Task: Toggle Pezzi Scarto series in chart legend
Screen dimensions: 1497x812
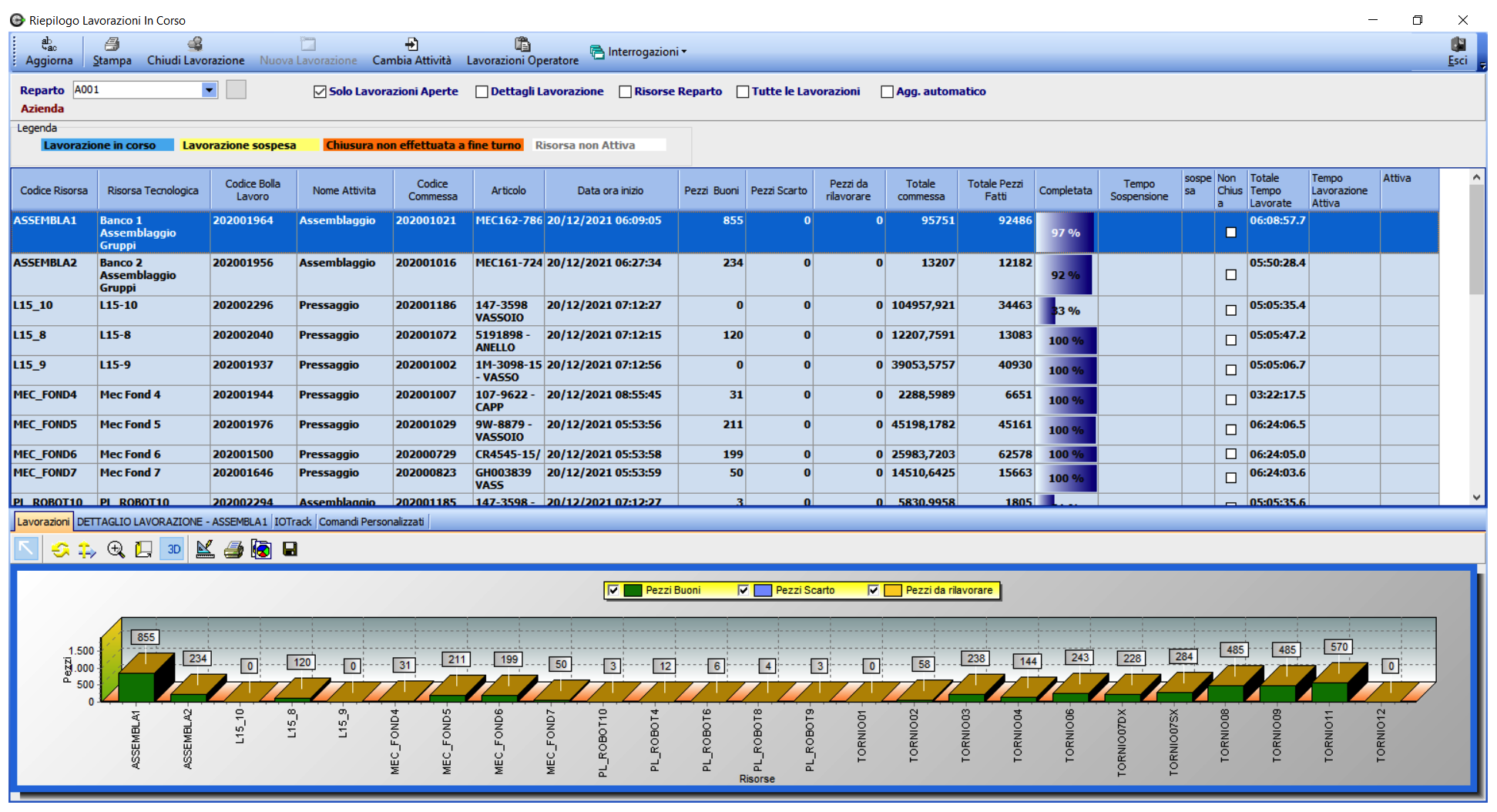Action: click(743, 590)
